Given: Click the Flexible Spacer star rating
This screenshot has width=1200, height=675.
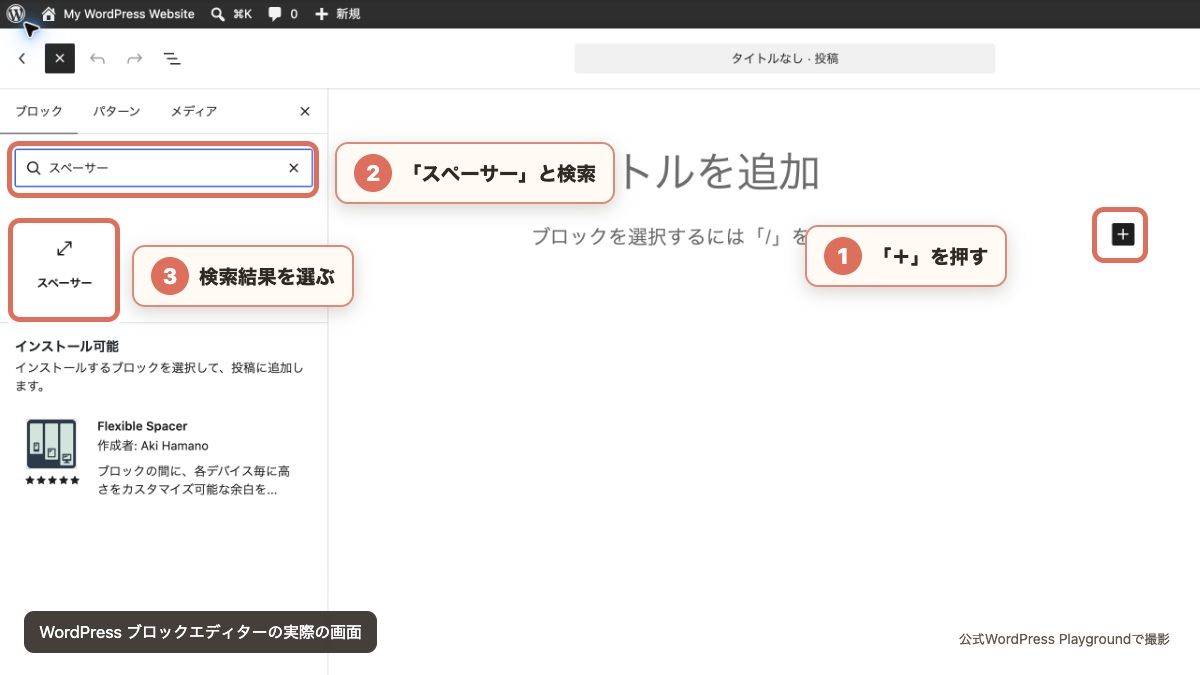Looking at the screenshot, I should point(52,481).
